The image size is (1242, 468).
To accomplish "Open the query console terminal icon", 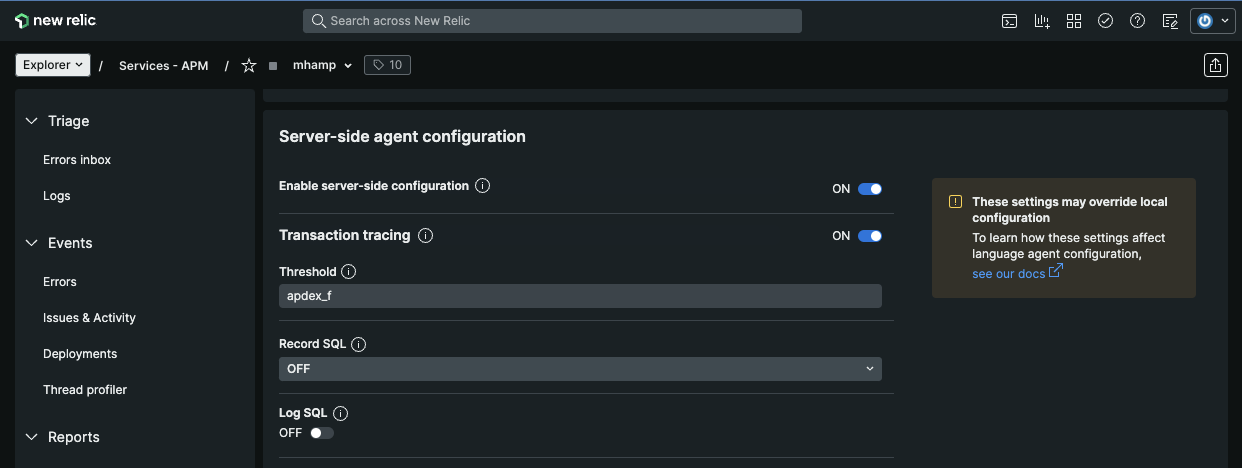I will pos(1010,21).
